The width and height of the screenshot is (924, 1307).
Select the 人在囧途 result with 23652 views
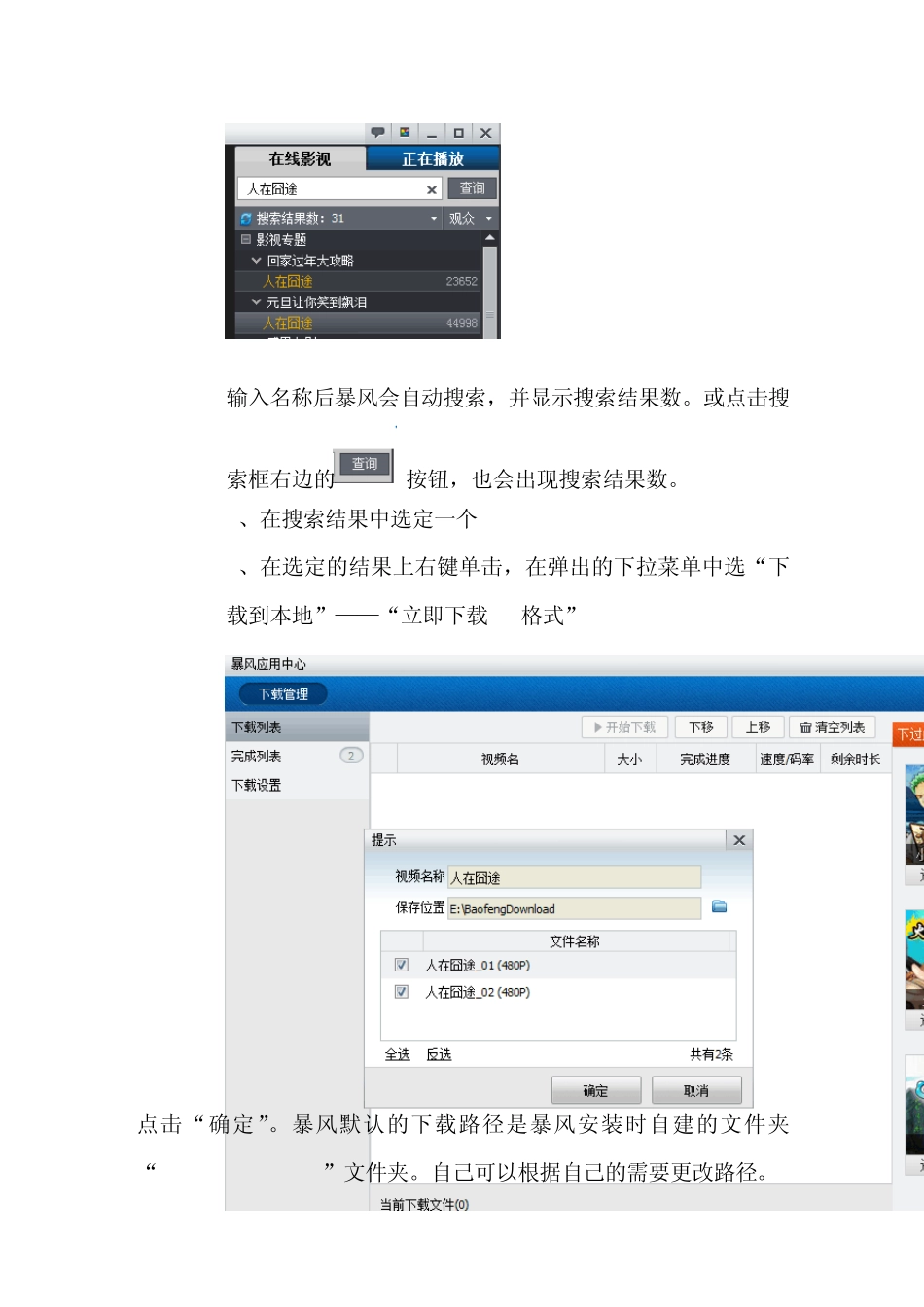(x=359, y=281)
